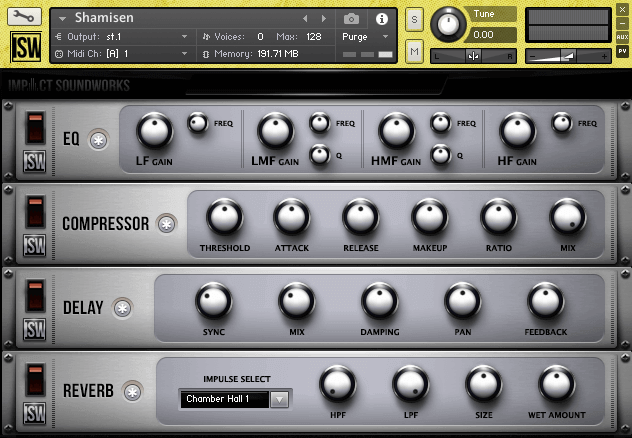Screen dimensions: 632x438
Task: Mute the instrument with M button
Action: [414, 52]
